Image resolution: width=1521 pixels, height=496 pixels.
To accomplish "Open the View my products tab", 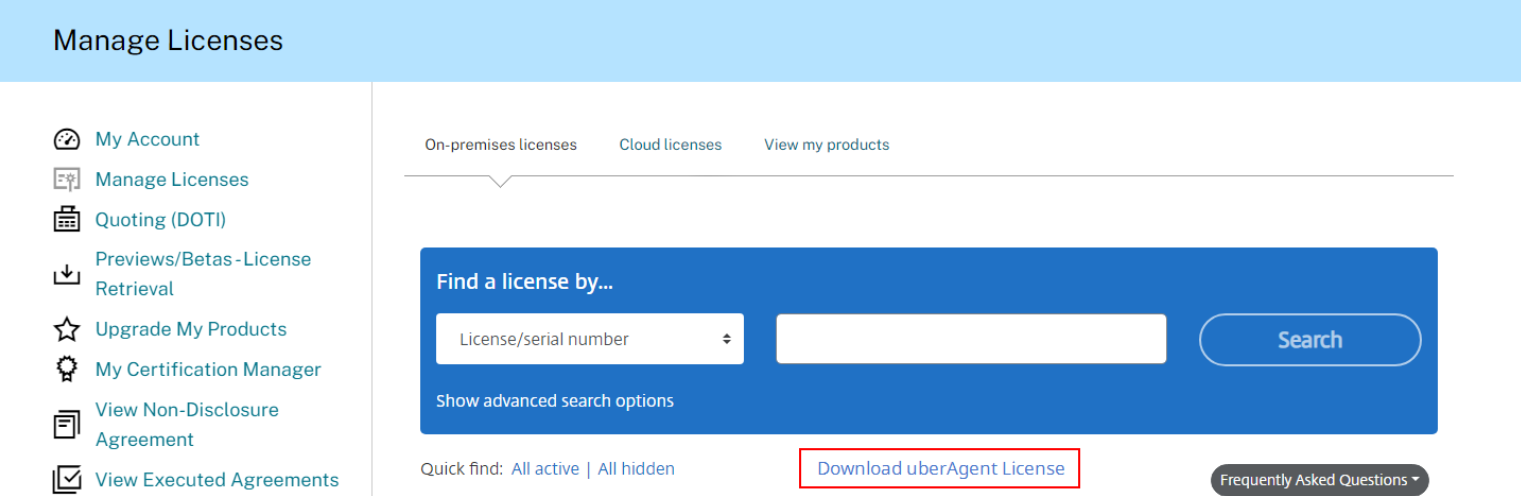I will (826, 145).
